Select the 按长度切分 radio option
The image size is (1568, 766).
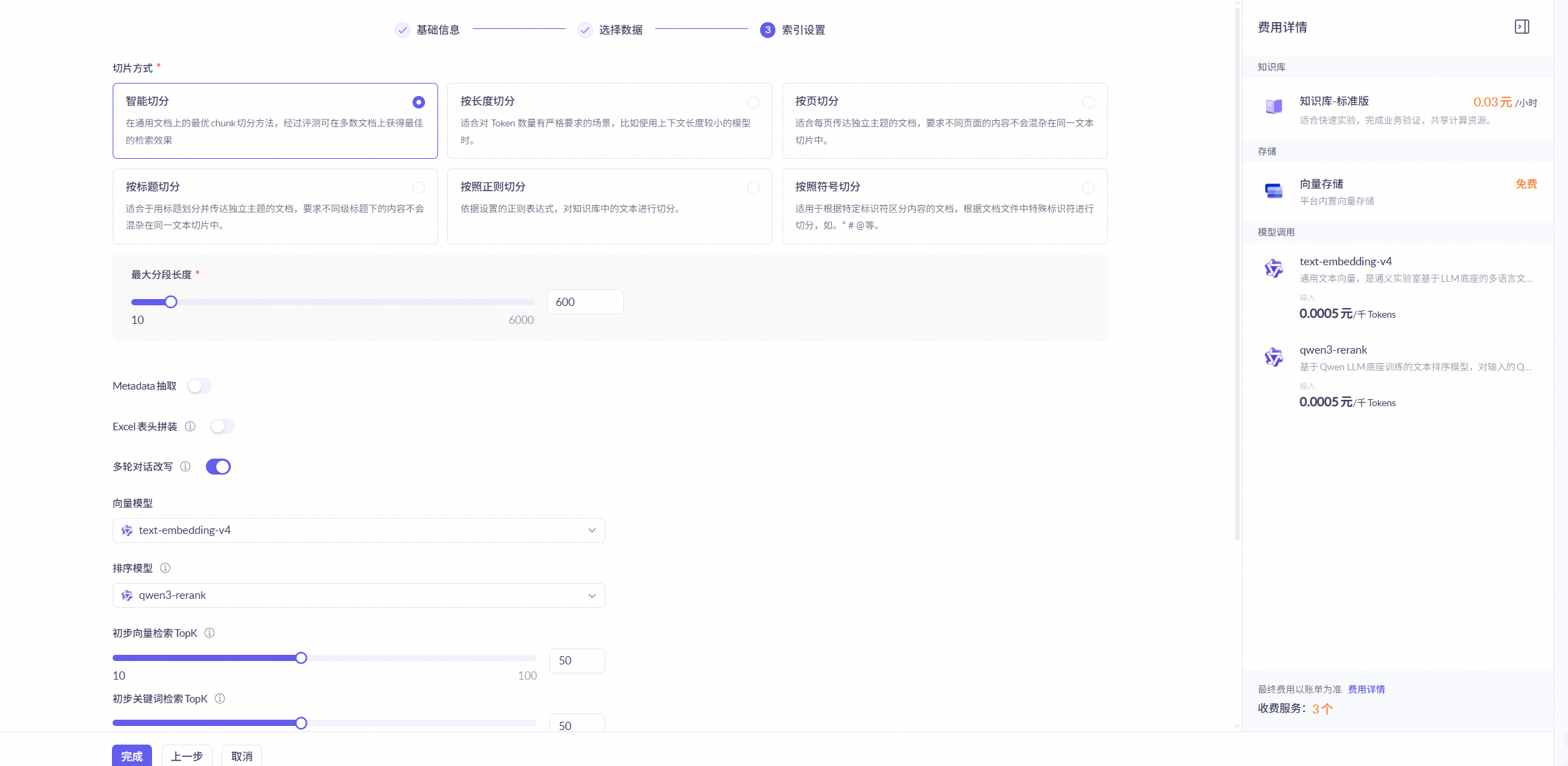[753, 102]
